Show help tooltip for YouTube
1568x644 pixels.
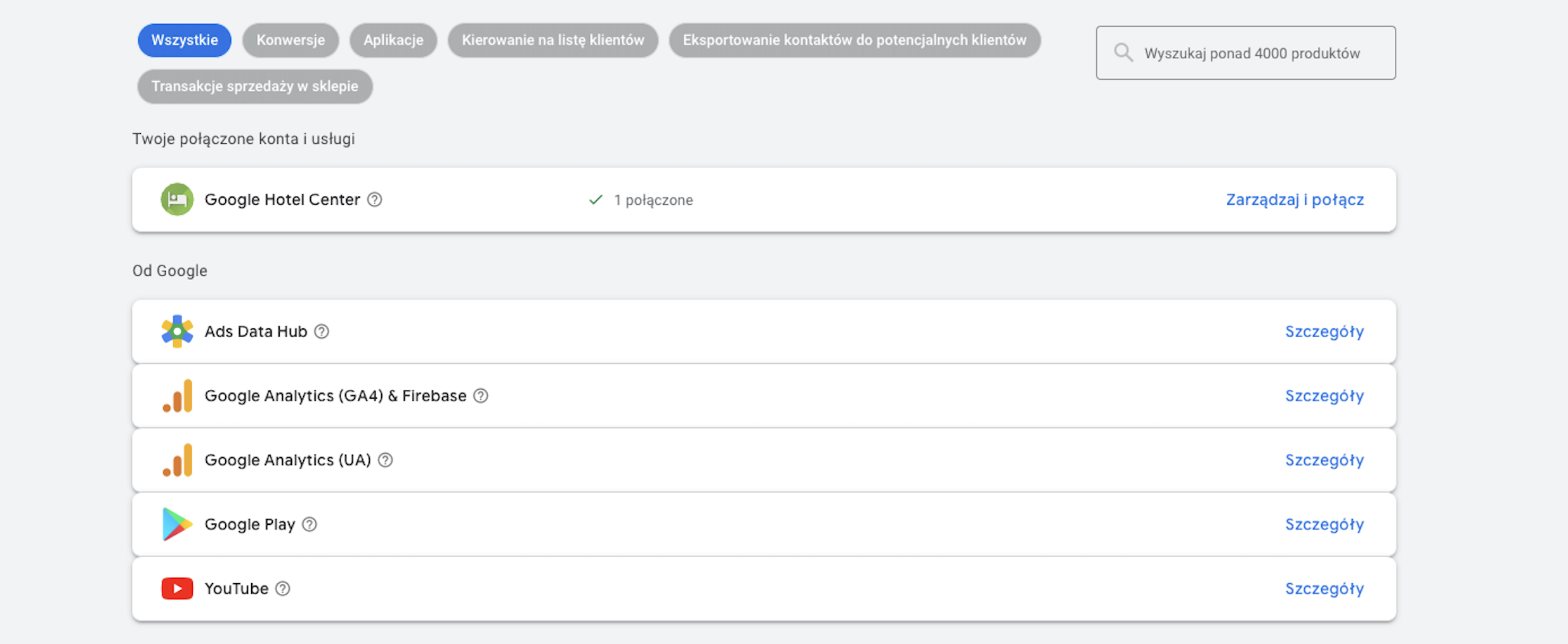tap(282, 589)
